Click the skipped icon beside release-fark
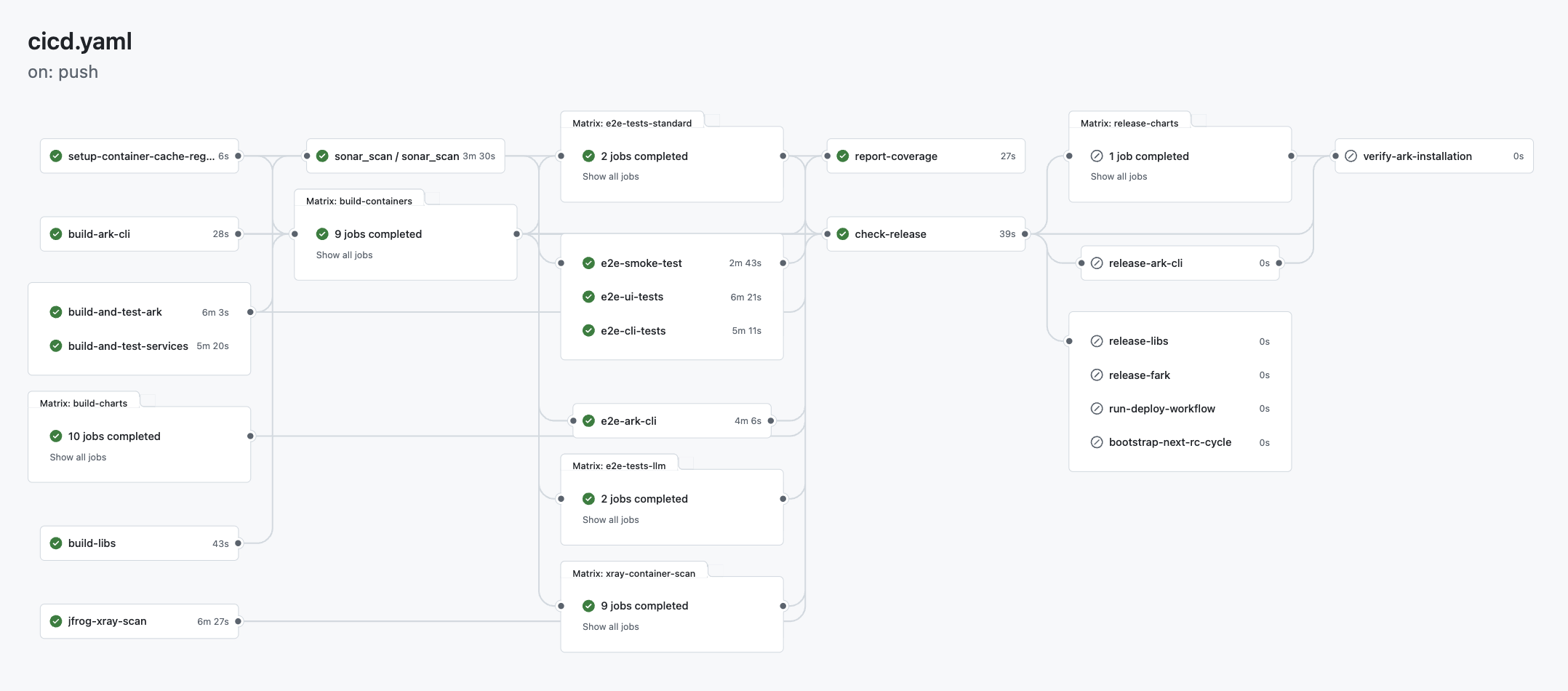This screenshot has height=691, width=1568. pyautogui.click(x=1097, y=375)
